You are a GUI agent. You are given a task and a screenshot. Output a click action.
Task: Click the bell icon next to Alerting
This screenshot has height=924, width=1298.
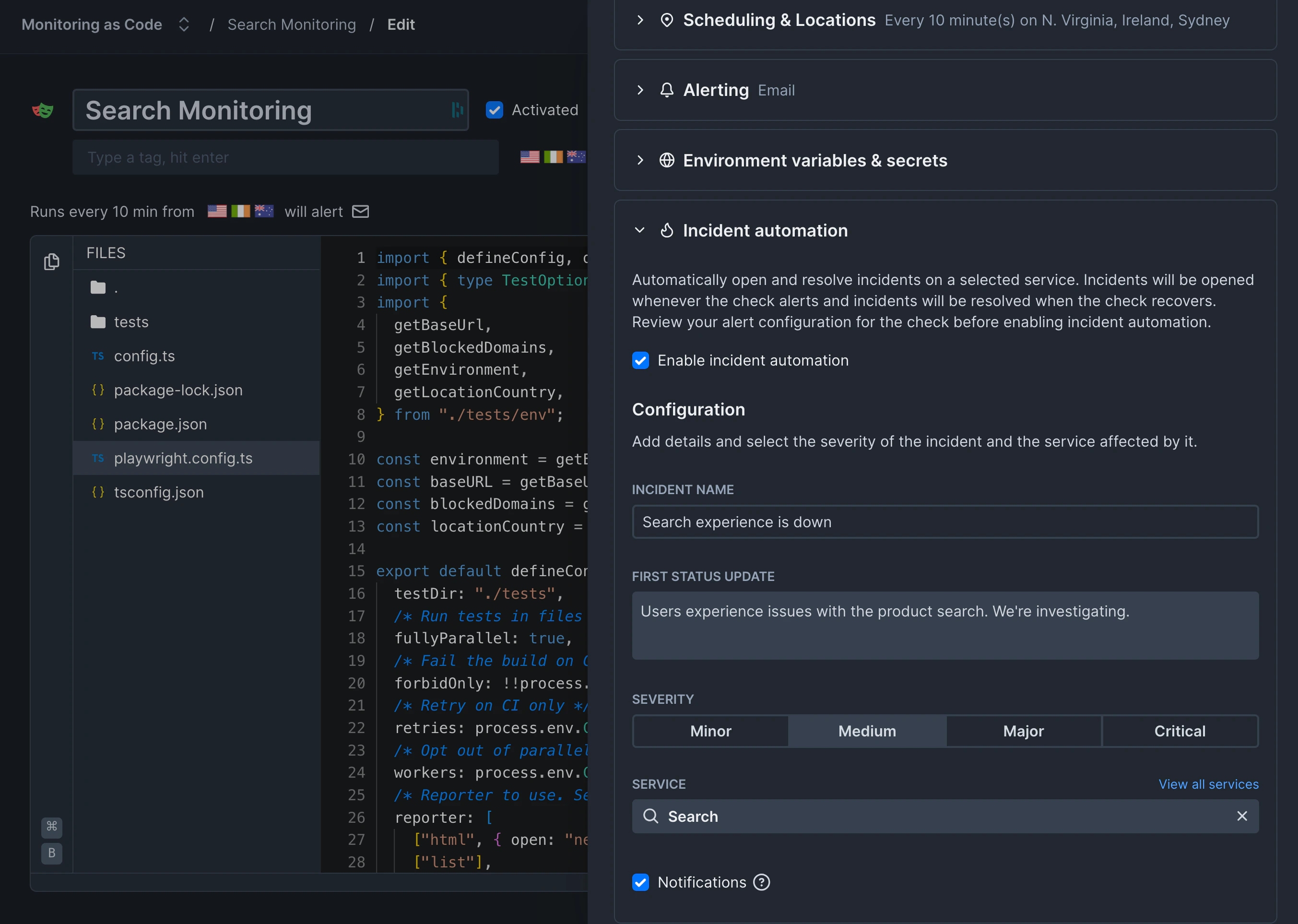pyautogui.click(x=666, y=90)
